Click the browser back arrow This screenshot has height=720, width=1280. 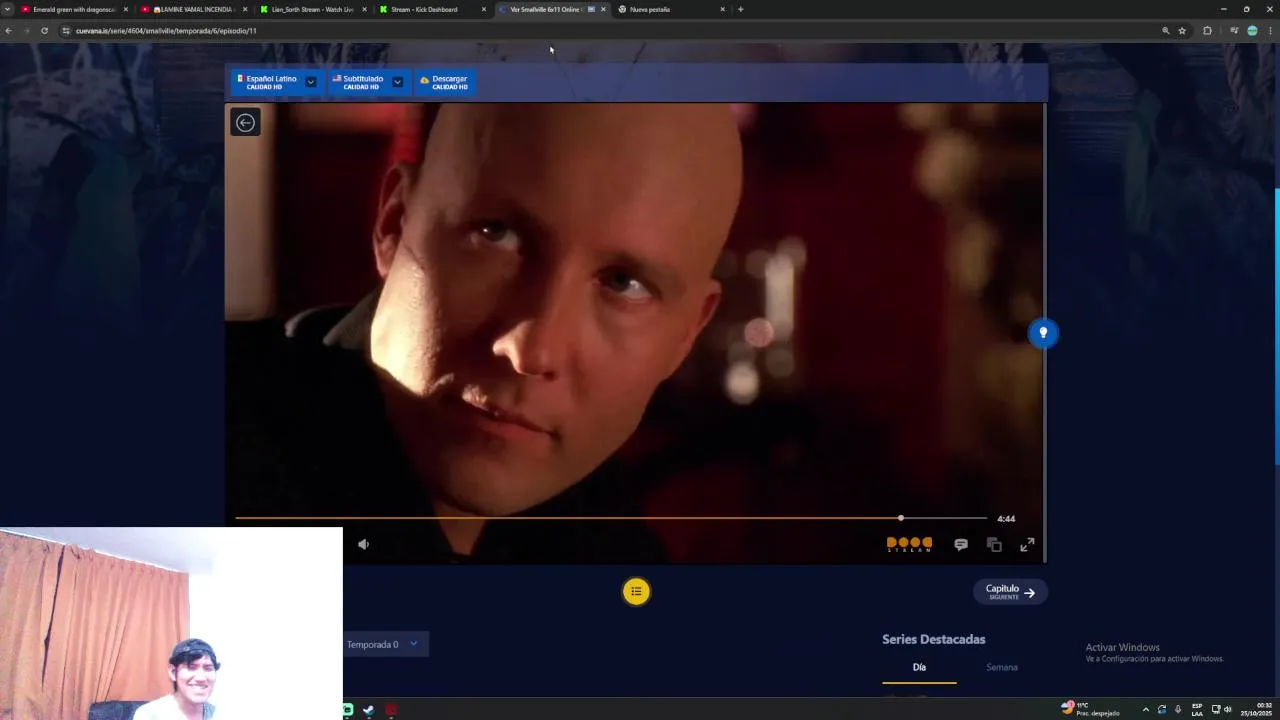8,31
